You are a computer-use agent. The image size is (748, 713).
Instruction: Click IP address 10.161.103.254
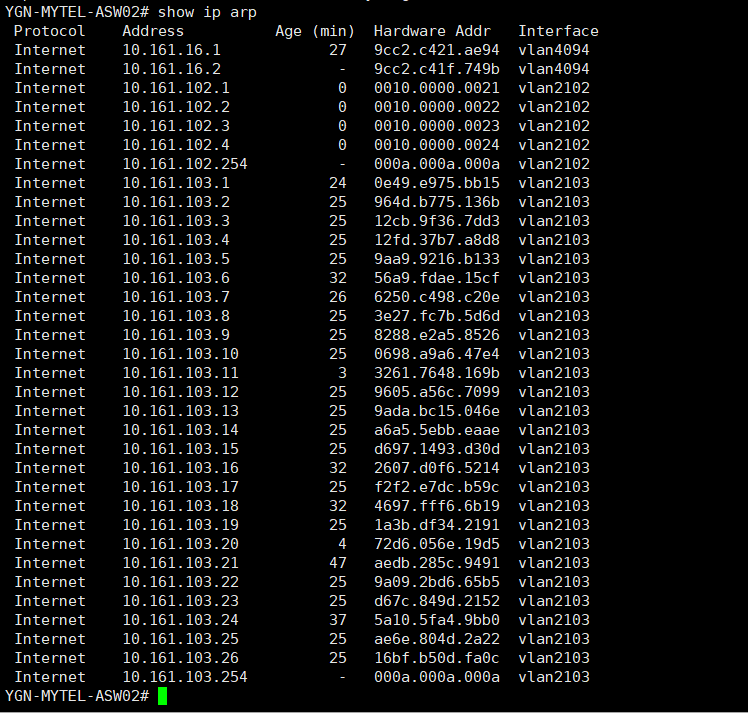[x=185, y=677]
